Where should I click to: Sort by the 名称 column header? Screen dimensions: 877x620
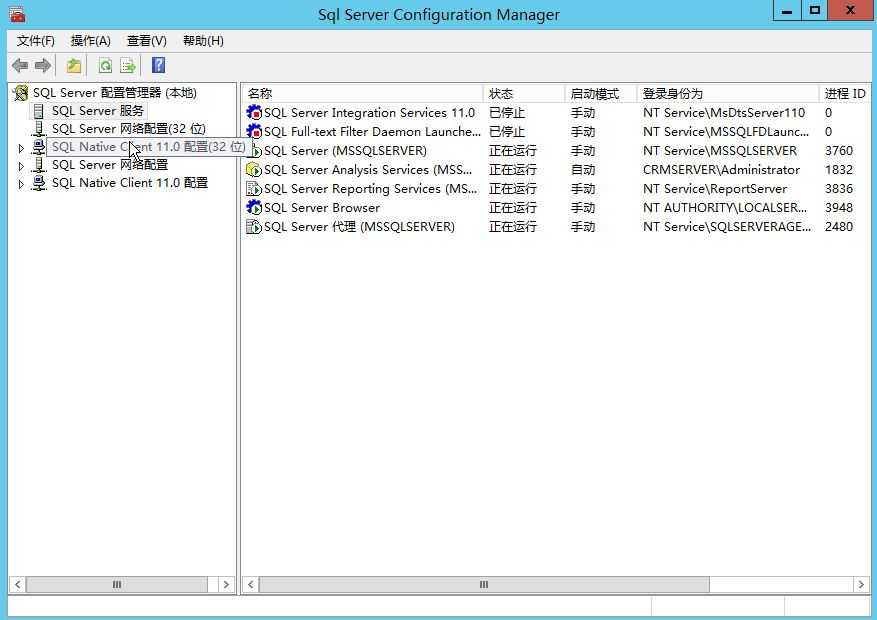tap(362, 93)
